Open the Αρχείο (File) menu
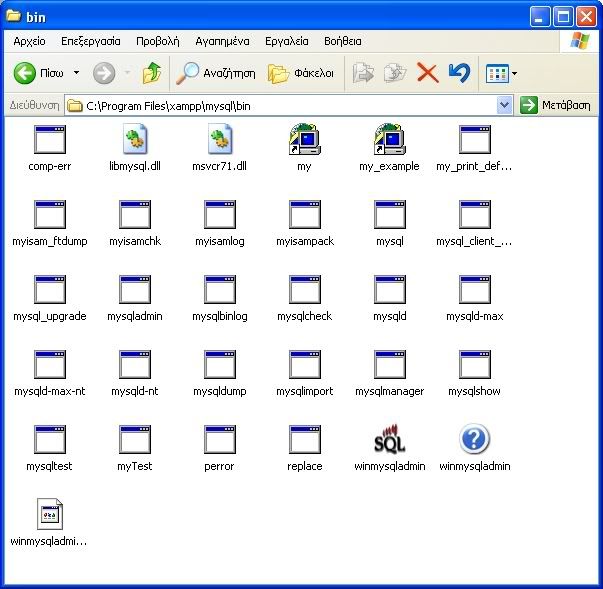 click(29, 41)
